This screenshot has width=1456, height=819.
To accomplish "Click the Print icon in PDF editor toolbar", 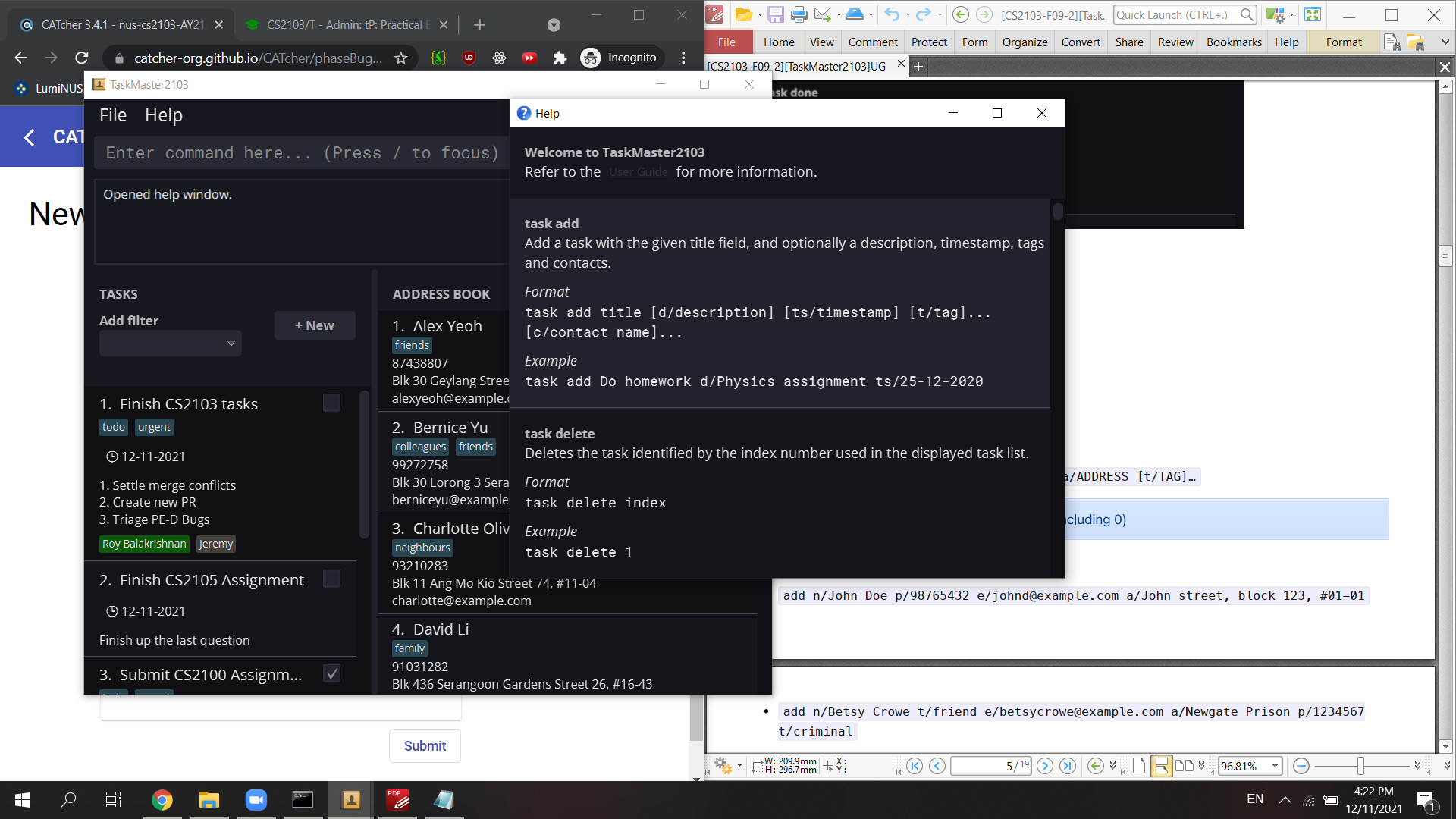I will (799, 14).
